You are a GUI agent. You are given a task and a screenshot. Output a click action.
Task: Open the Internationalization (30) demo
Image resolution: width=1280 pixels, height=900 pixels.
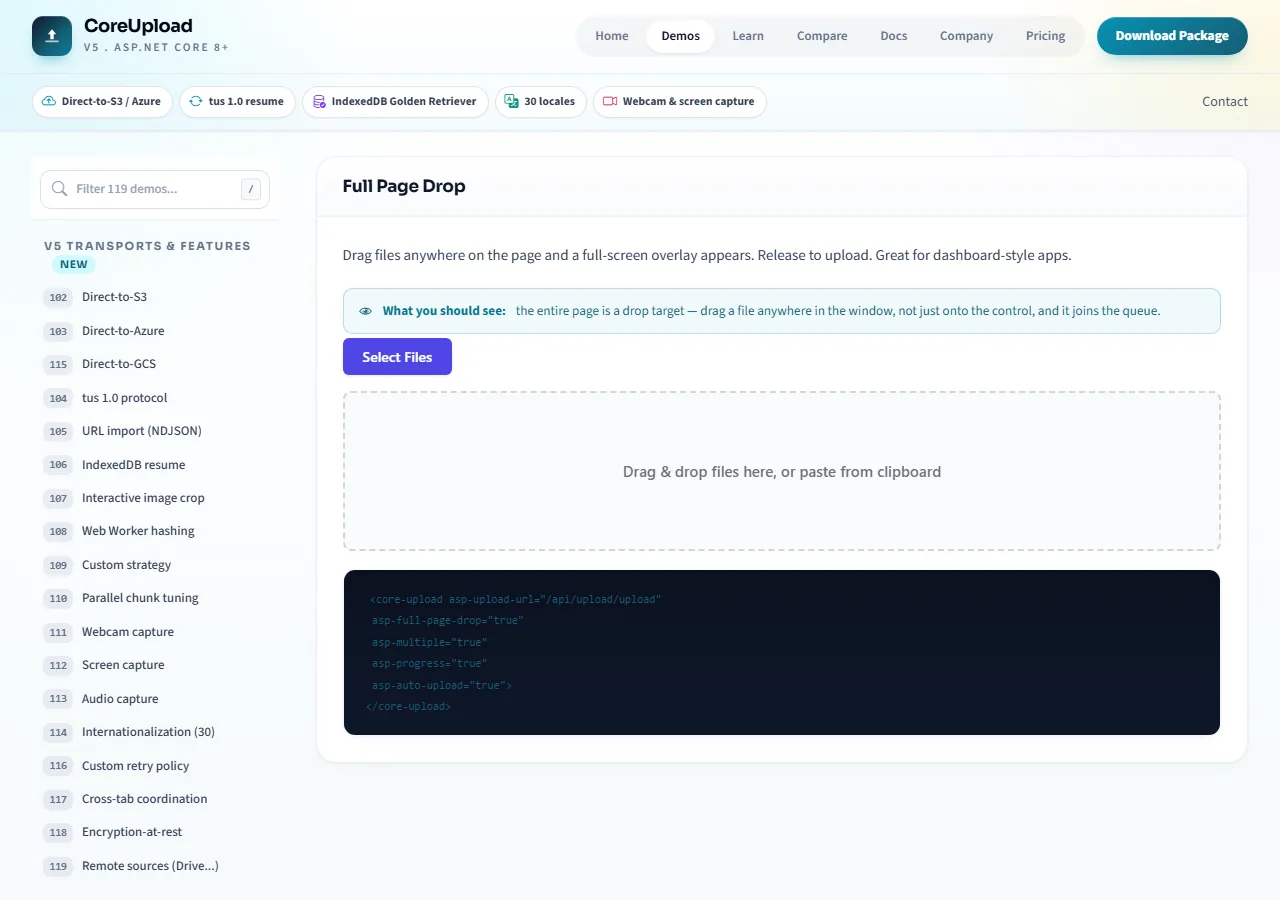(x=155, y=732)
